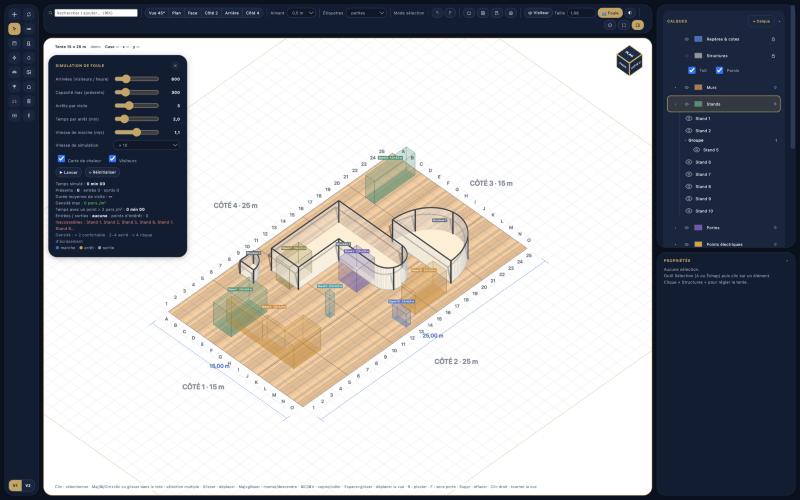Select the highlighted pointer selection tool

pos(14,29)
